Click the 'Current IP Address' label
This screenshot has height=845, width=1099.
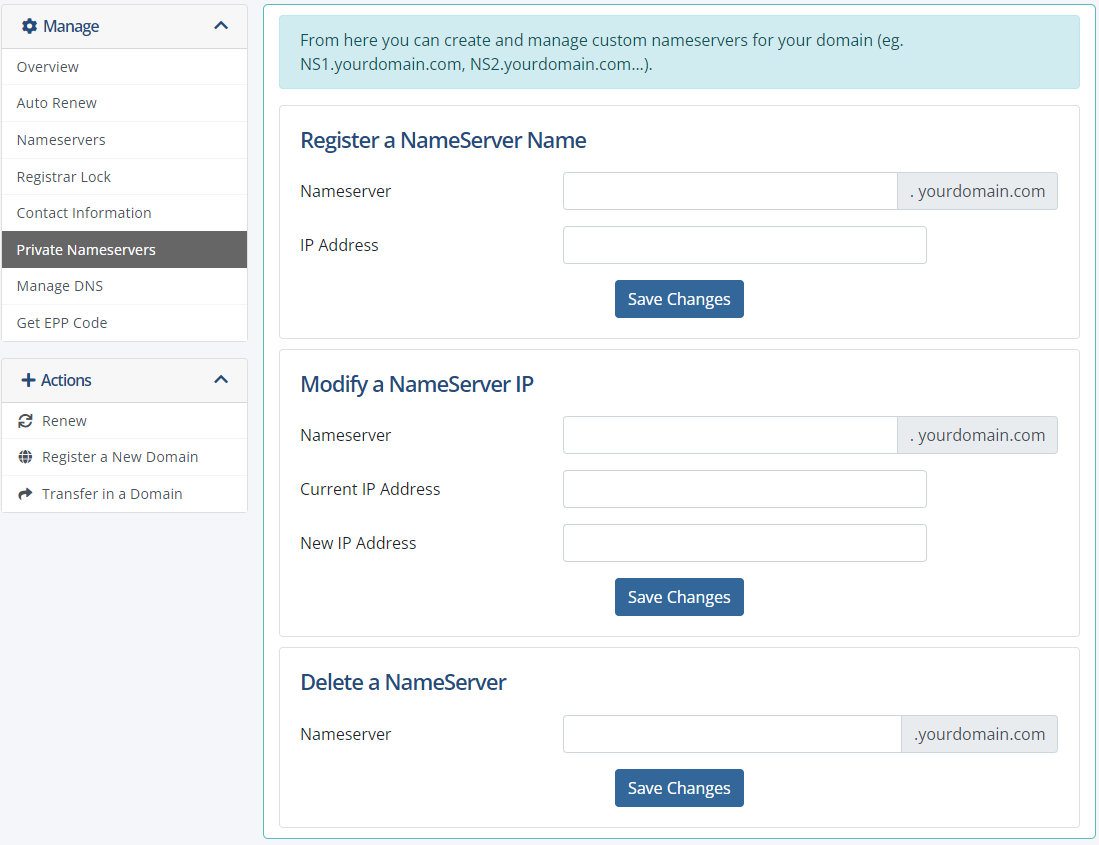(370, 489)
